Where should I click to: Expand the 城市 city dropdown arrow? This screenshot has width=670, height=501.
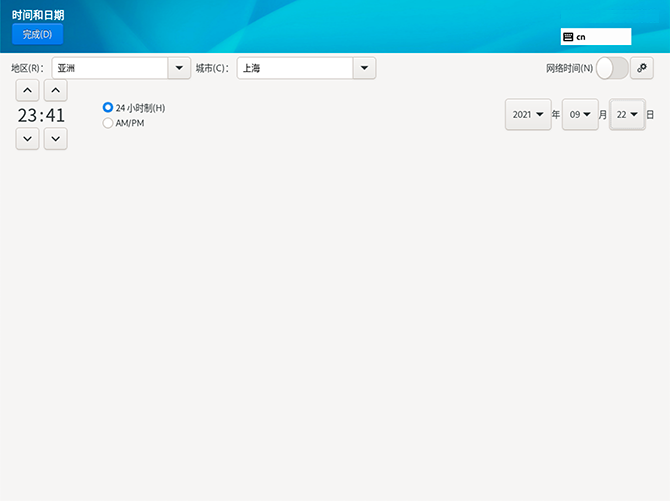pyautogui.click(x=364, y=68)
